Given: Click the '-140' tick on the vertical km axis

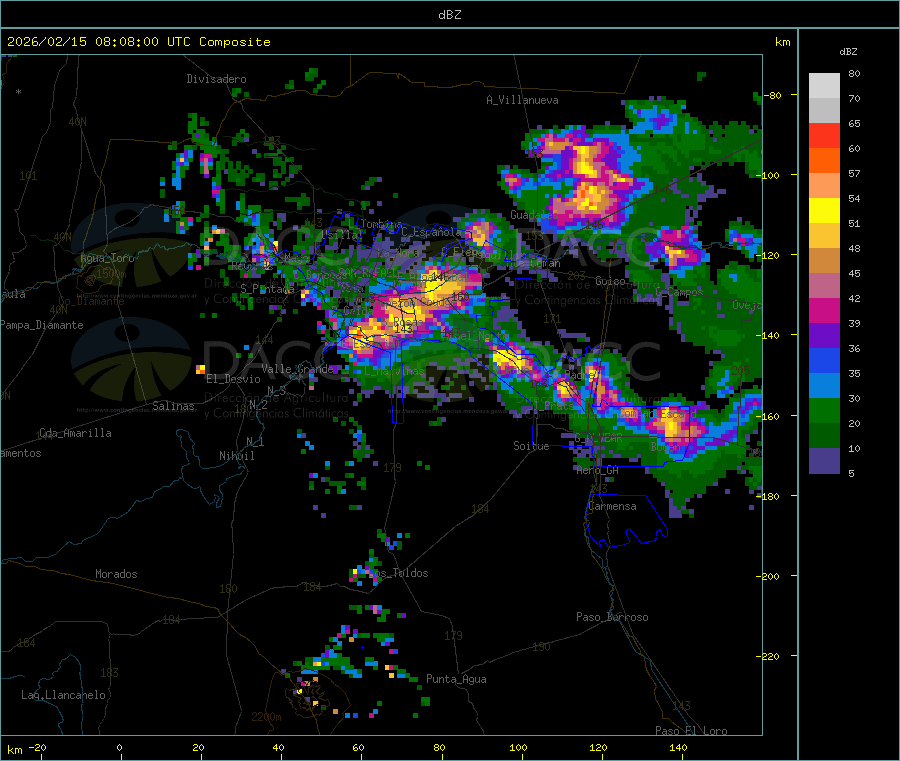Looking at the screenshot, I should coord(768,335).
